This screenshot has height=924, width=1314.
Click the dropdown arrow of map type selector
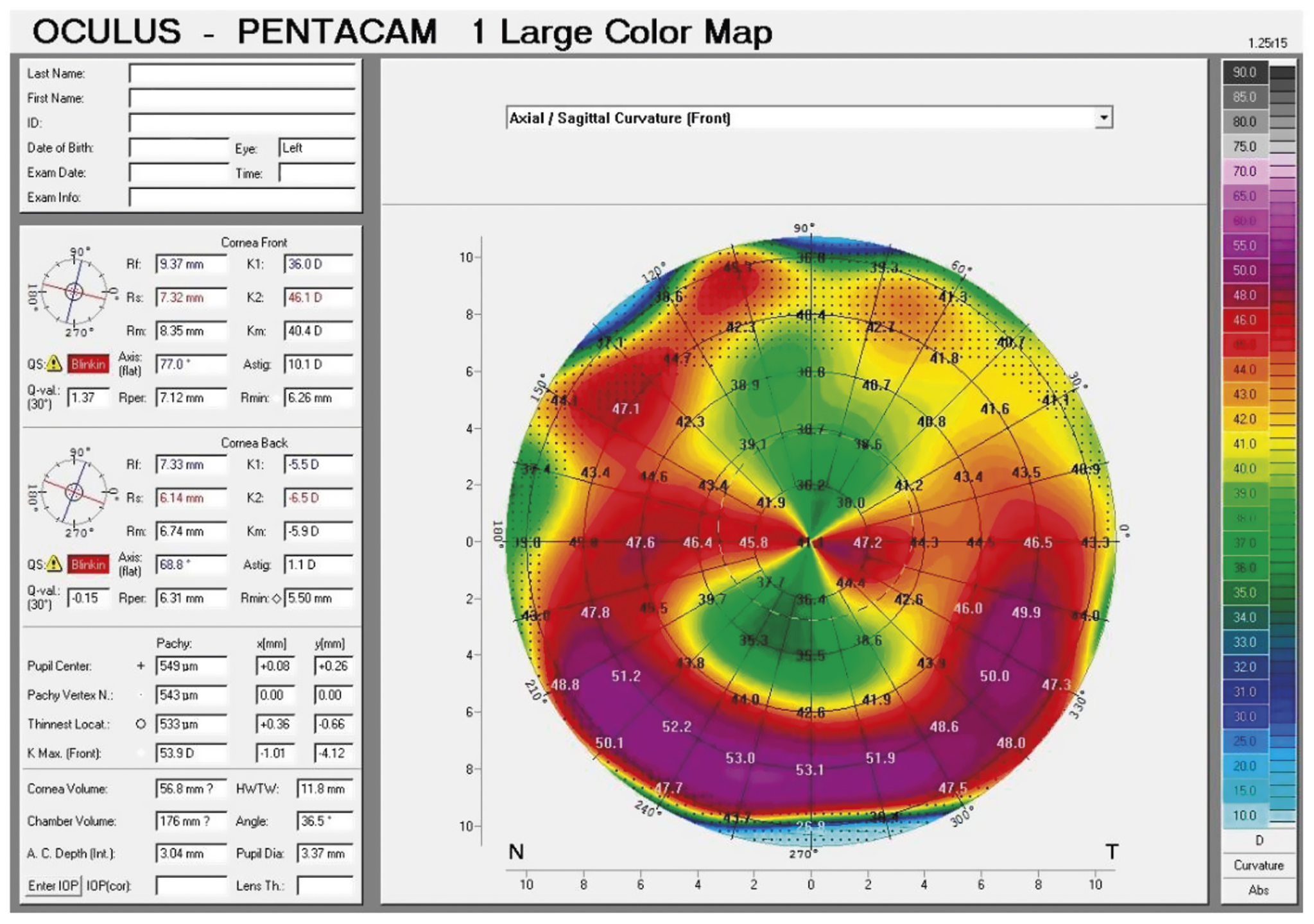pos(1103,118)
